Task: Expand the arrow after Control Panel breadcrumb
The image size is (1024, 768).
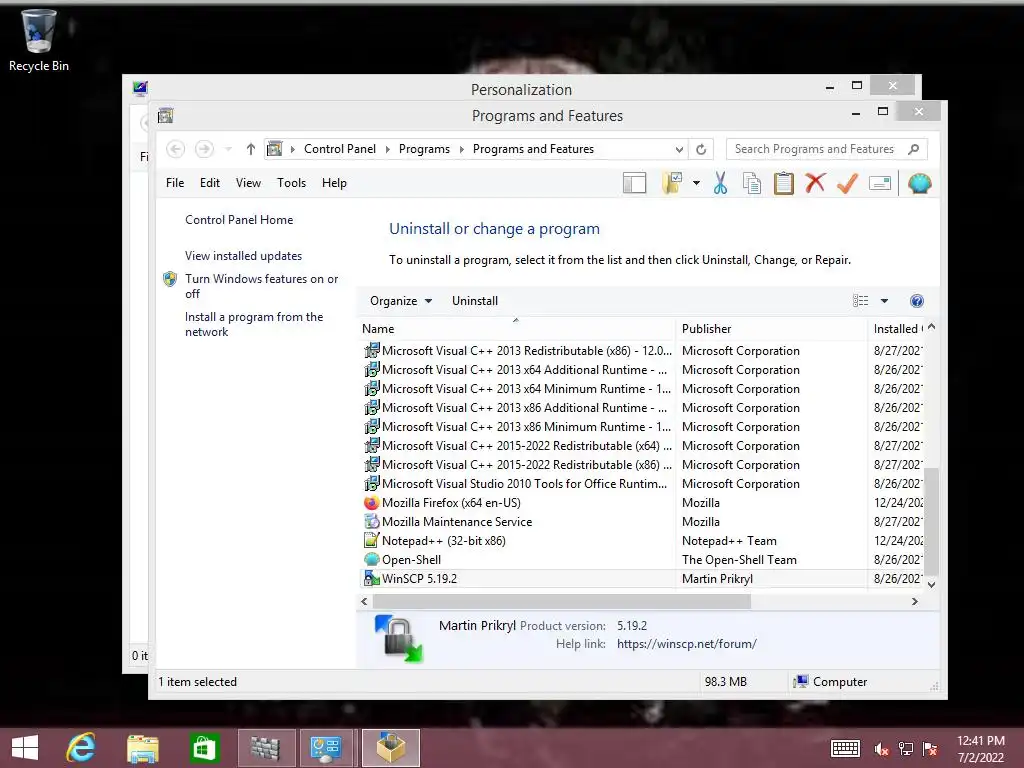Action: pos(387,150)
